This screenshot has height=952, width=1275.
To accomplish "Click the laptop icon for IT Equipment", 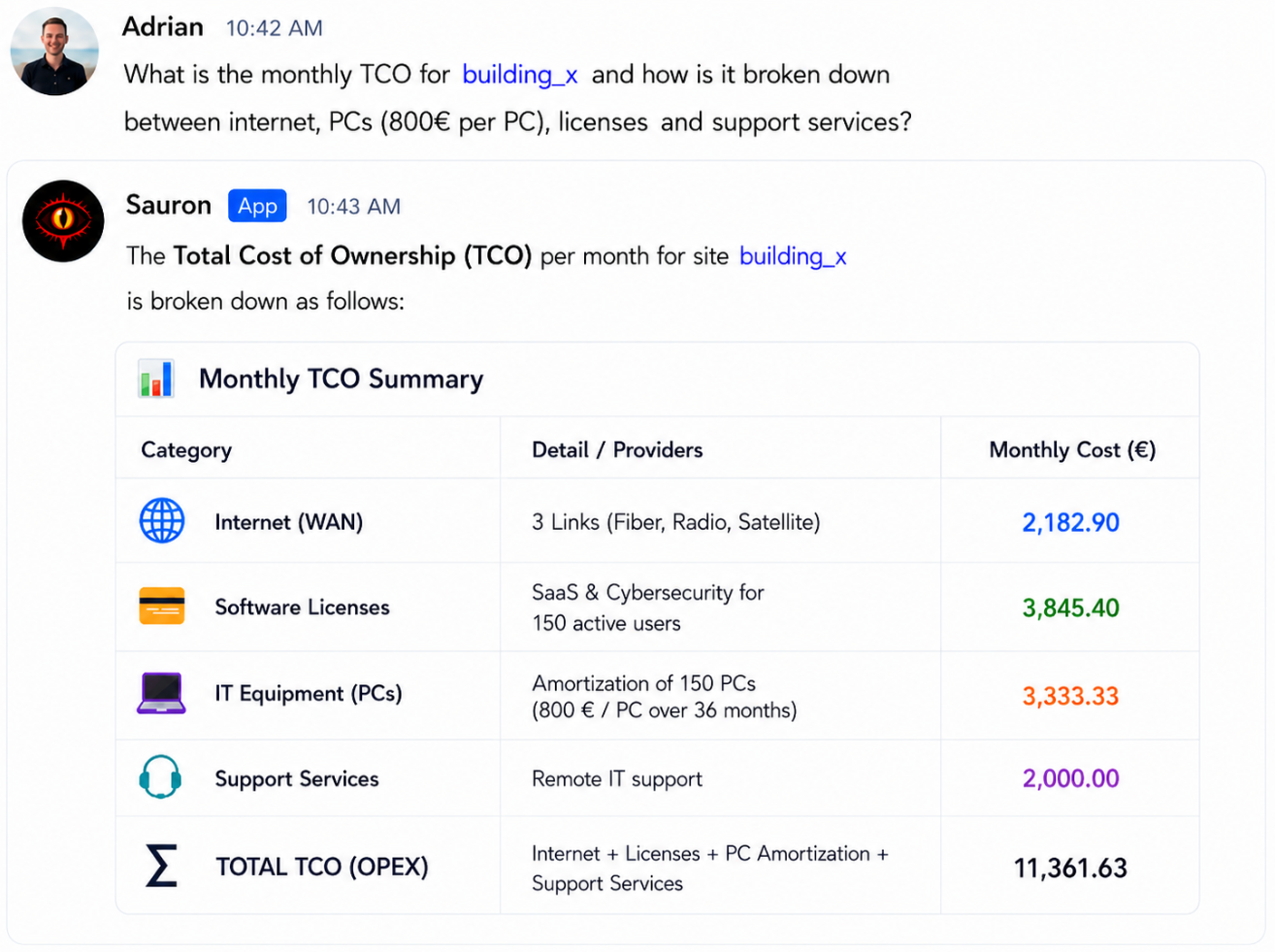I will (x=161, y=693).
